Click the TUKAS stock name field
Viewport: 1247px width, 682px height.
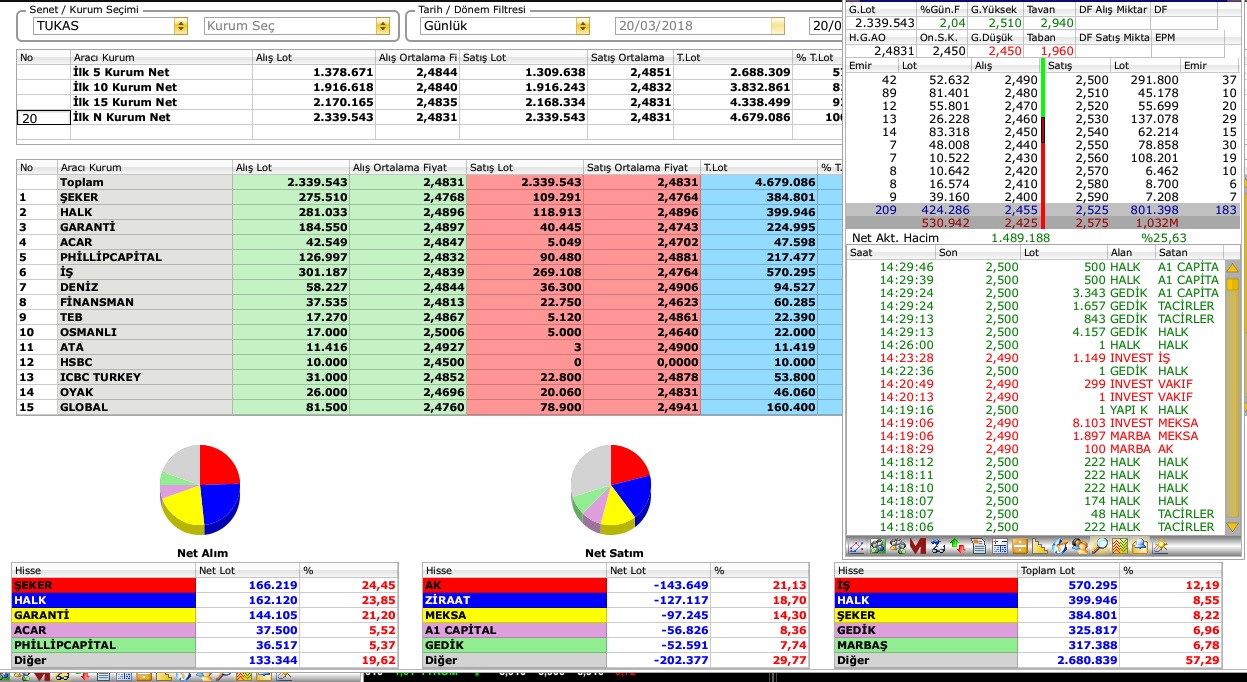[x=102, y=26]
